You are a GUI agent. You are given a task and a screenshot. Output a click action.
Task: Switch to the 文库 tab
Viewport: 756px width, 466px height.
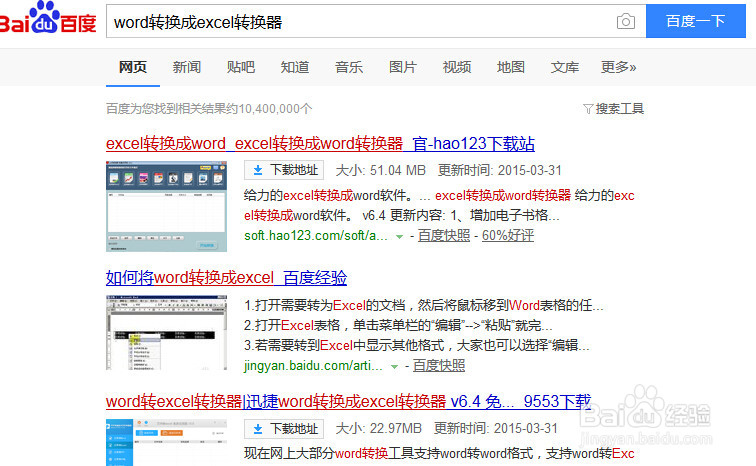coord(565,67)
